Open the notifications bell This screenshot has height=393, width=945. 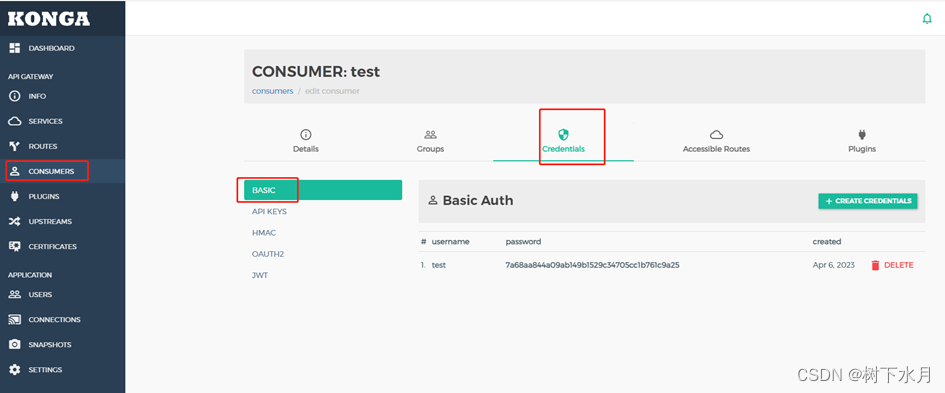click(x=927, y=19)
